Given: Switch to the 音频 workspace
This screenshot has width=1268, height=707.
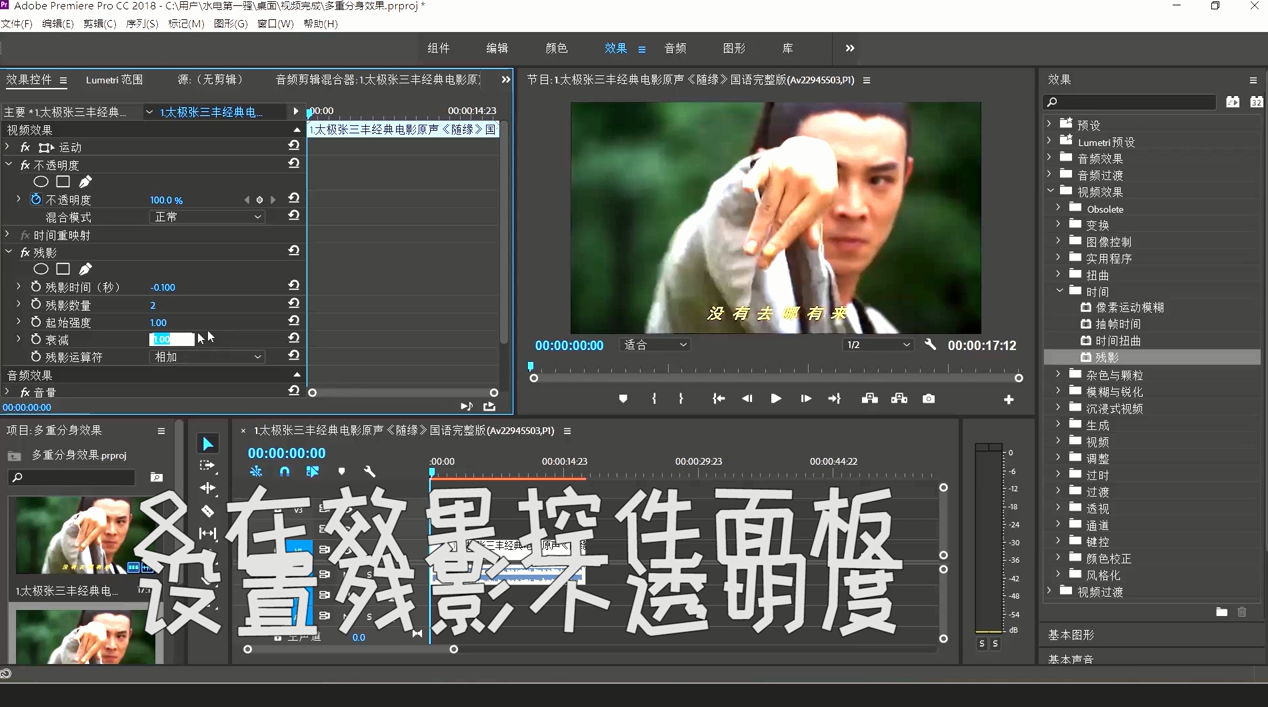Looking at the screenshot, I should pyautogui.click(x=675, y=48).
